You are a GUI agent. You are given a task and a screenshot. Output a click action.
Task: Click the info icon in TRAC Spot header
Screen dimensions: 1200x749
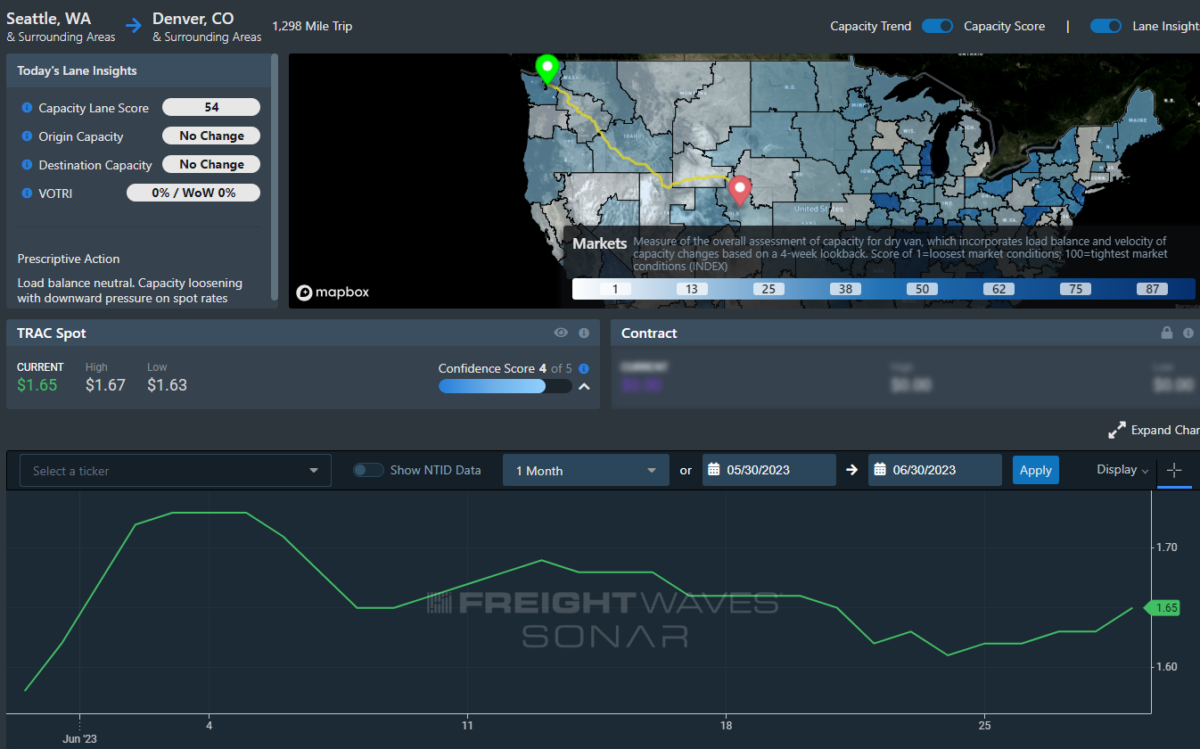pyautogui.click(x=584, y=333)
